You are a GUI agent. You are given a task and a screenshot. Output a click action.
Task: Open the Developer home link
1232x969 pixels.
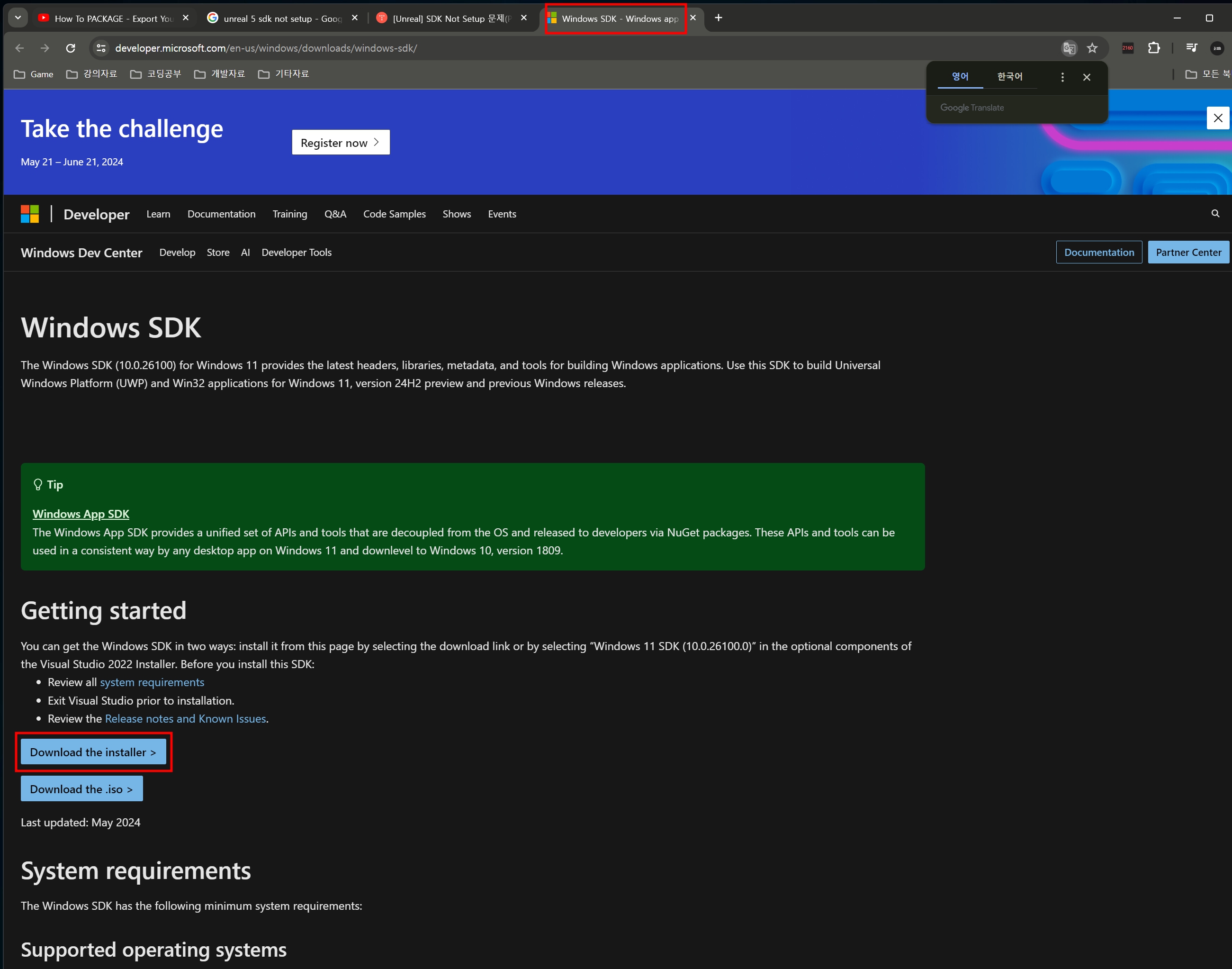click(96, 215)
